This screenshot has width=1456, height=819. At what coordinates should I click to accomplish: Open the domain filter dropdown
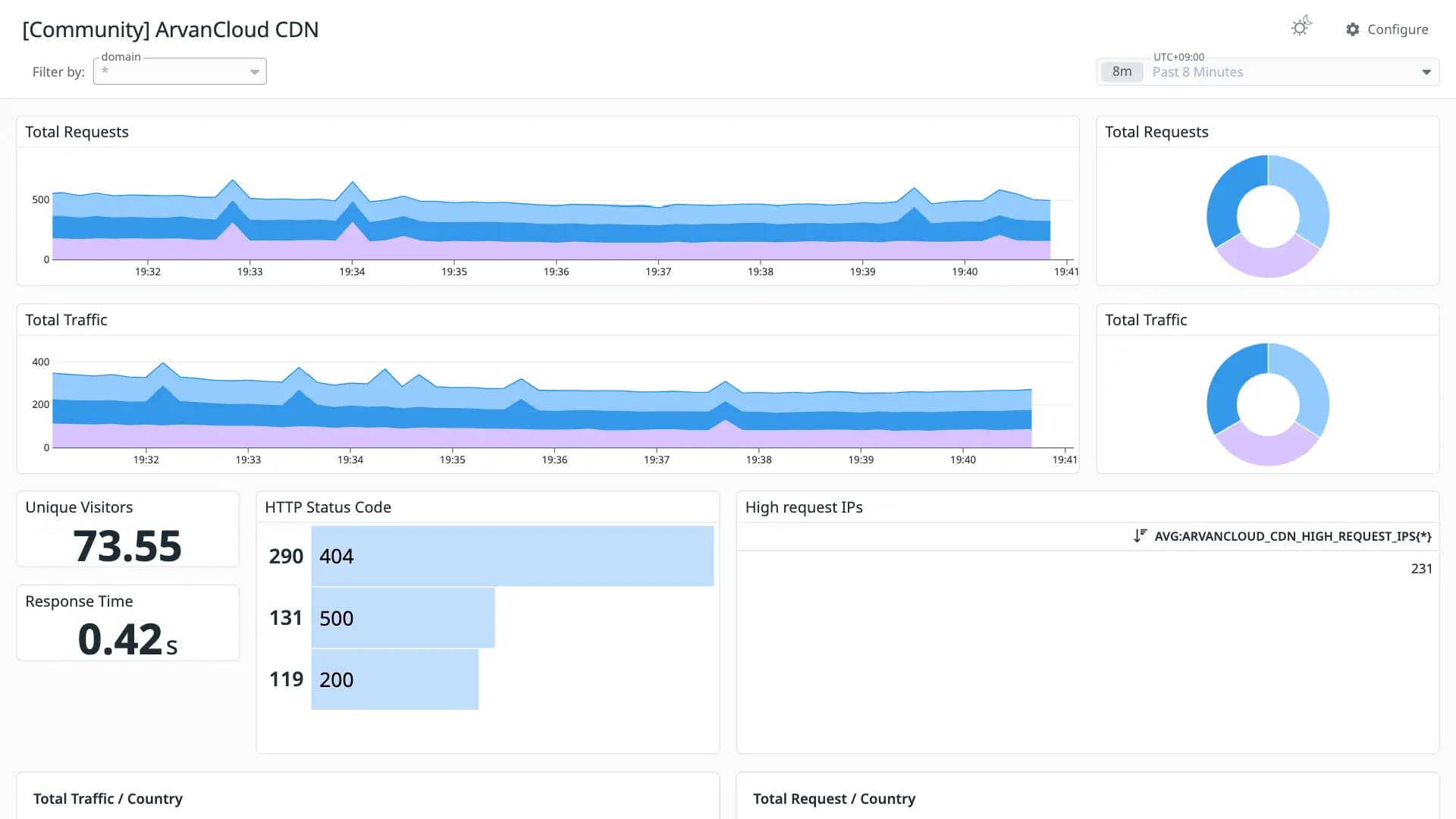pos(180,71)
